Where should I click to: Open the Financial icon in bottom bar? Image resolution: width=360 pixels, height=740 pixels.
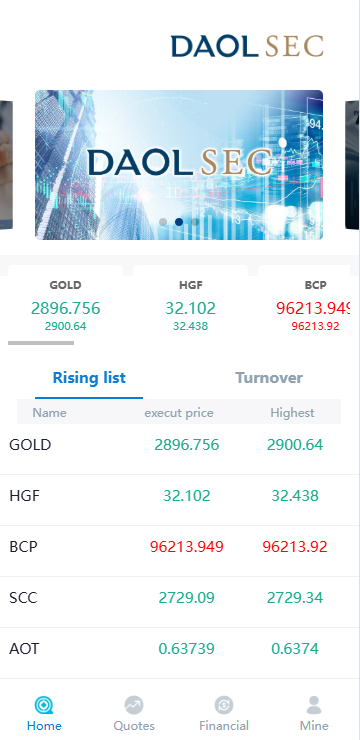(x=224, y=705)
